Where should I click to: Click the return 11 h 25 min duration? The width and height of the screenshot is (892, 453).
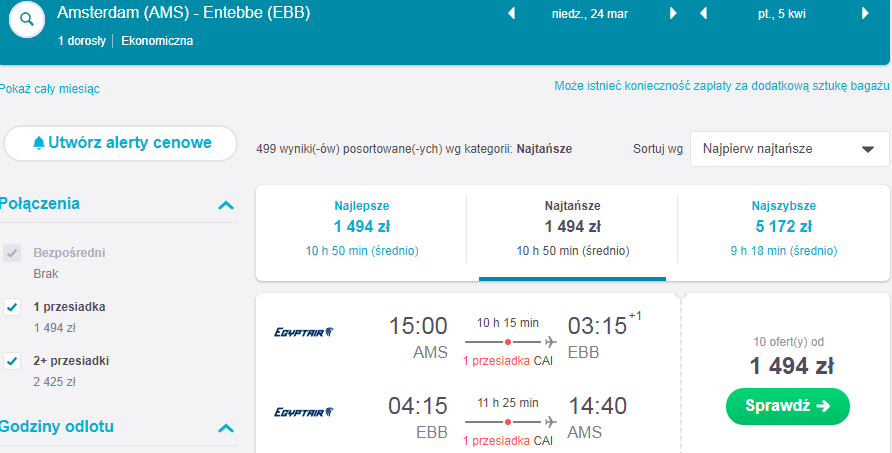click(507, 403)
